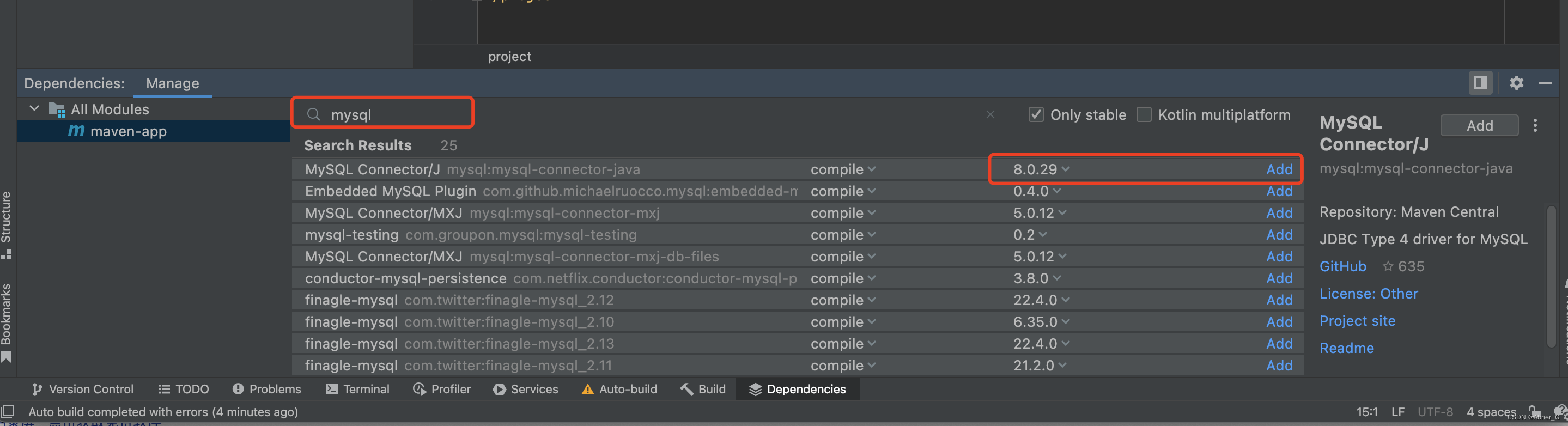The width and height of the screenshot is (1568, 426).
Task: Open the Auto-build tool window
Action: click(x=619, y=389)
